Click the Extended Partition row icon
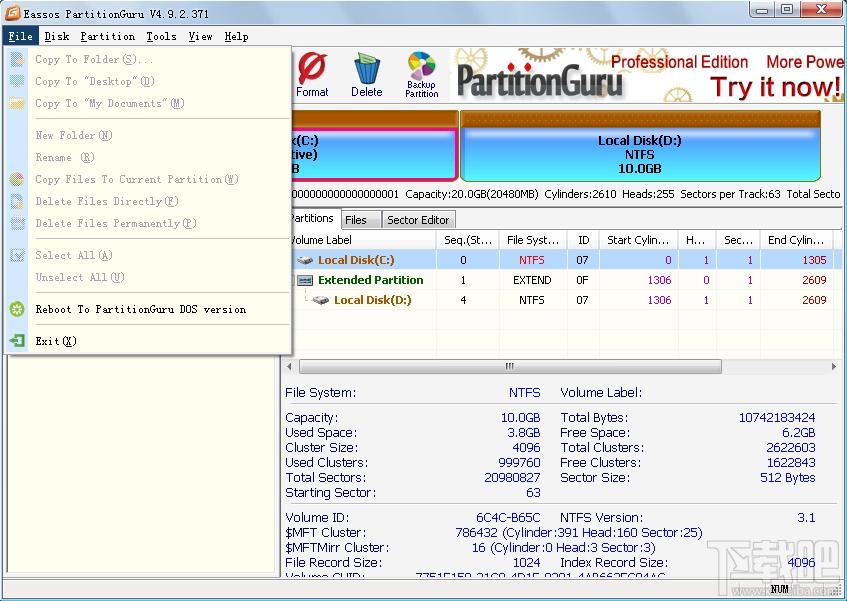Screen dimensions: 847x601 pos(305,280)
